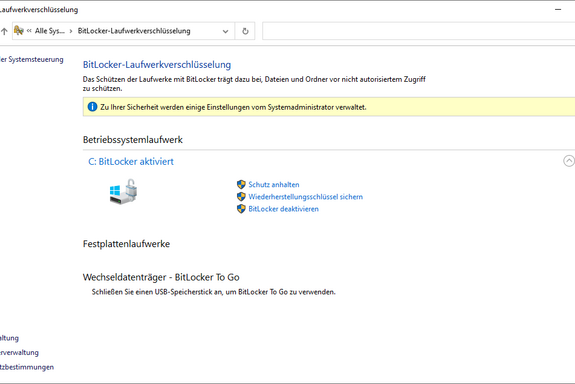Click the blue 'BitLocker-Laufwerkverschlüsselung' page title
The height and width of the screenshot is (384, 575).
(x=157, y=65)
